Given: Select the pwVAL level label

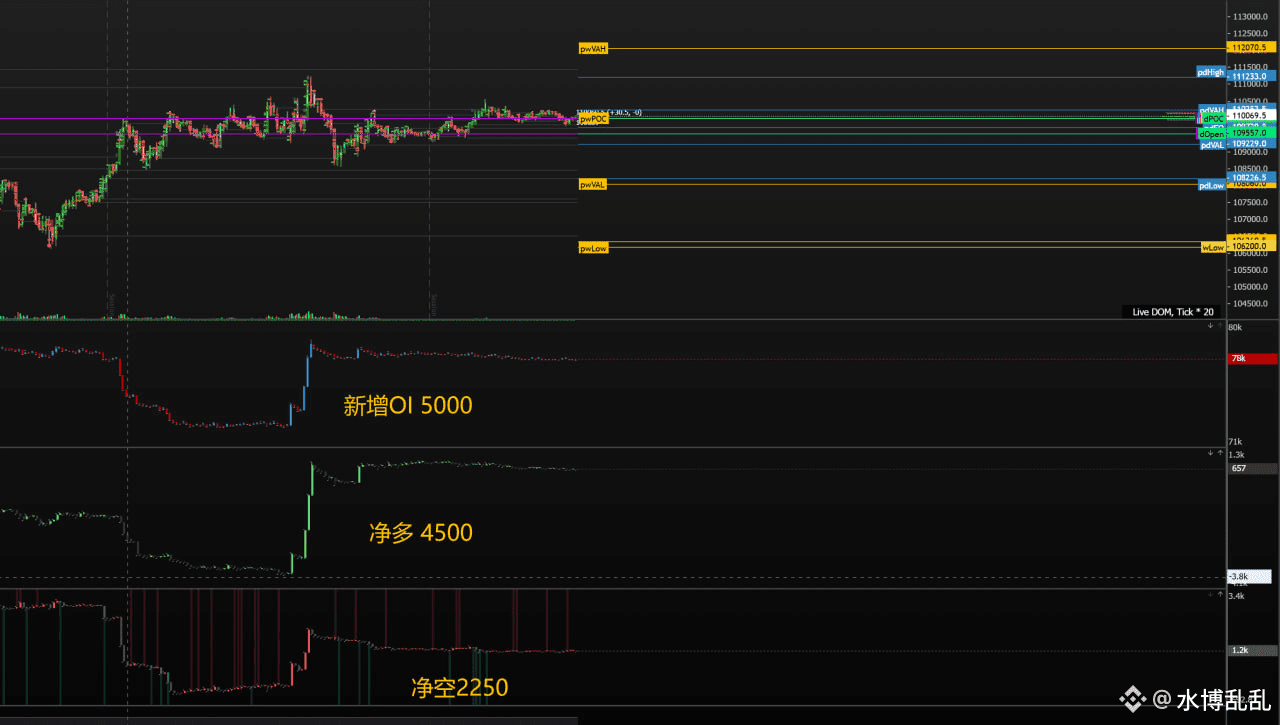Looking at the screenshot, I should tap(593, 185).
